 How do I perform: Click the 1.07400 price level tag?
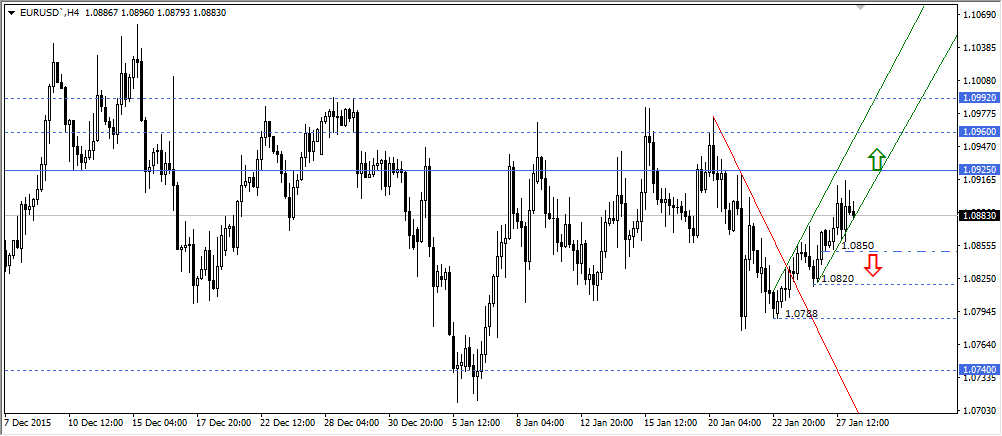979,370
